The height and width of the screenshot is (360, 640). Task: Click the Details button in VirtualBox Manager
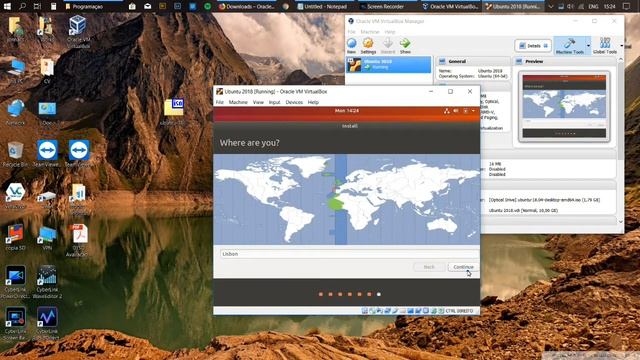point(533,46)
